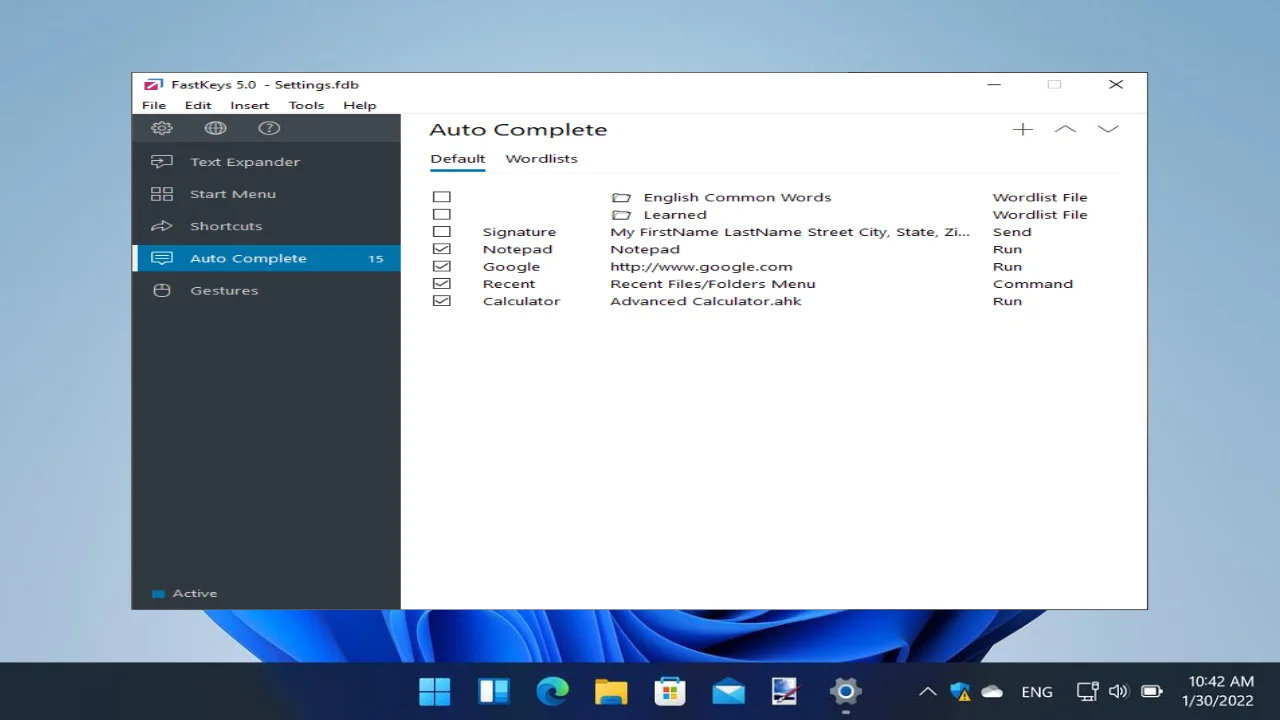Open the Edit menu
1280x720 pixels.
(x=198, y=105)
